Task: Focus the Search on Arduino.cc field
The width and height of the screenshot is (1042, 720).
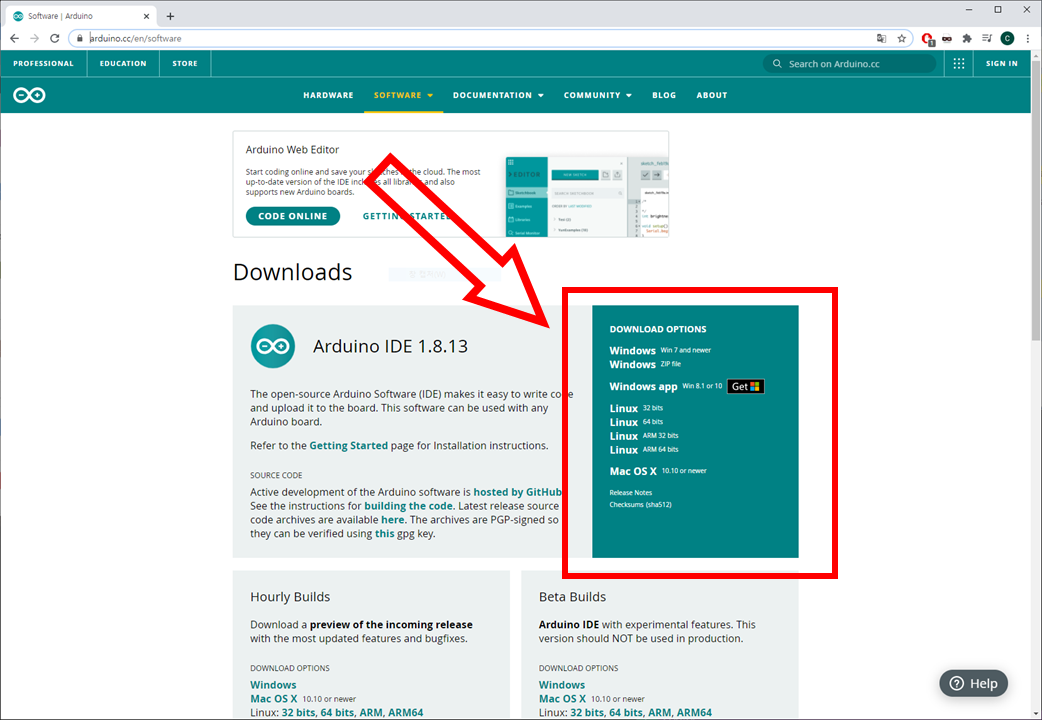Action: (x=849, y=64)
